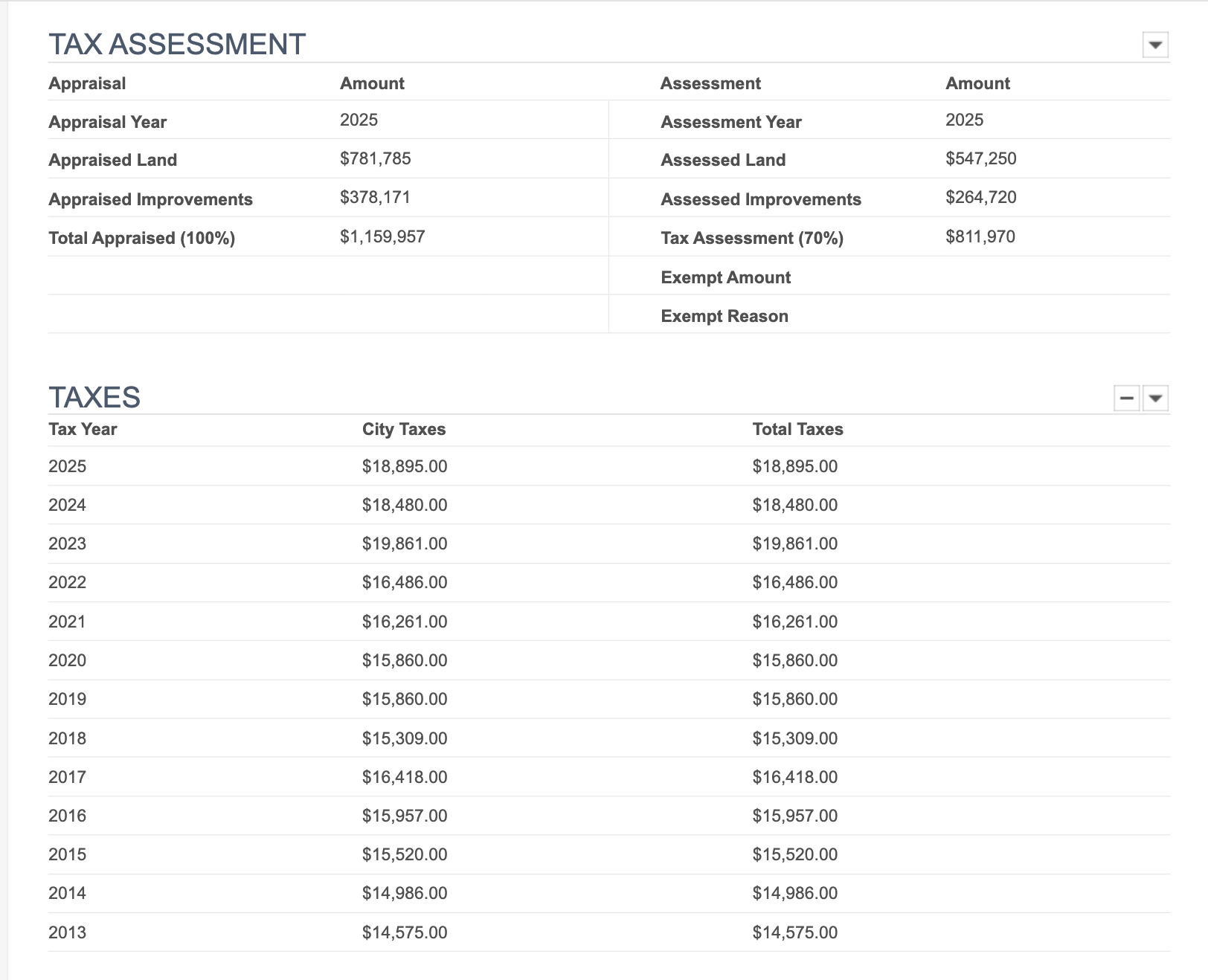Select the 2025 tax year row
This screenshot has height=980, width=1208.
tap(608, 466)
